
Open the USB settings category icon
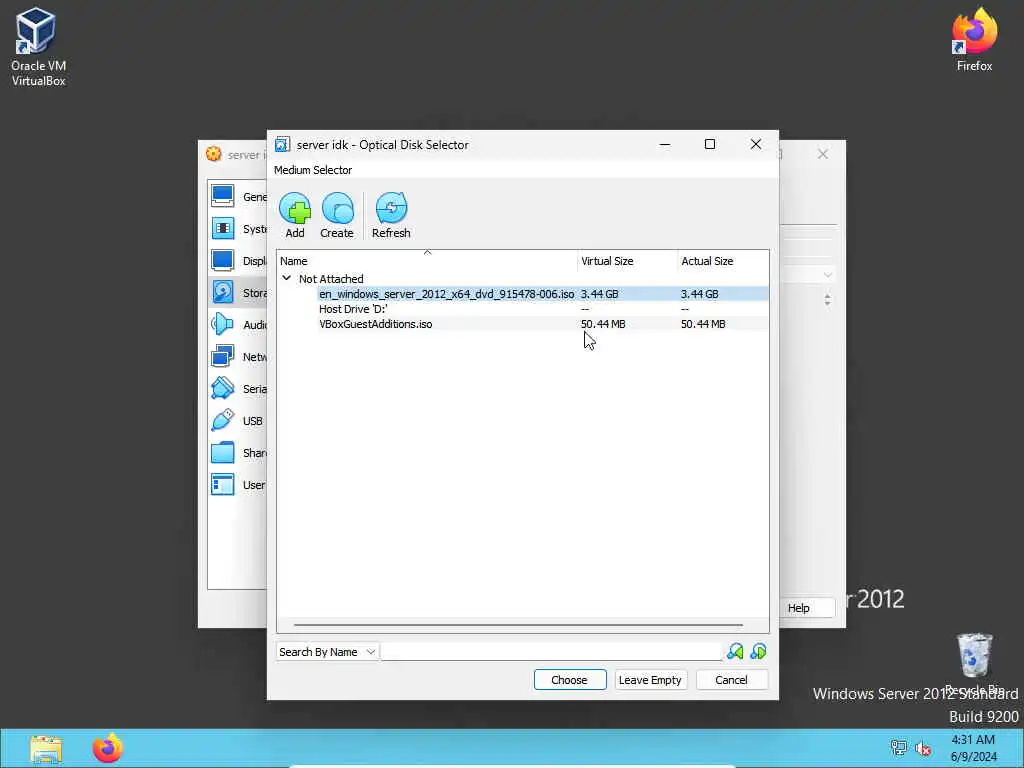pyautogui.click(x=223, y=420)
